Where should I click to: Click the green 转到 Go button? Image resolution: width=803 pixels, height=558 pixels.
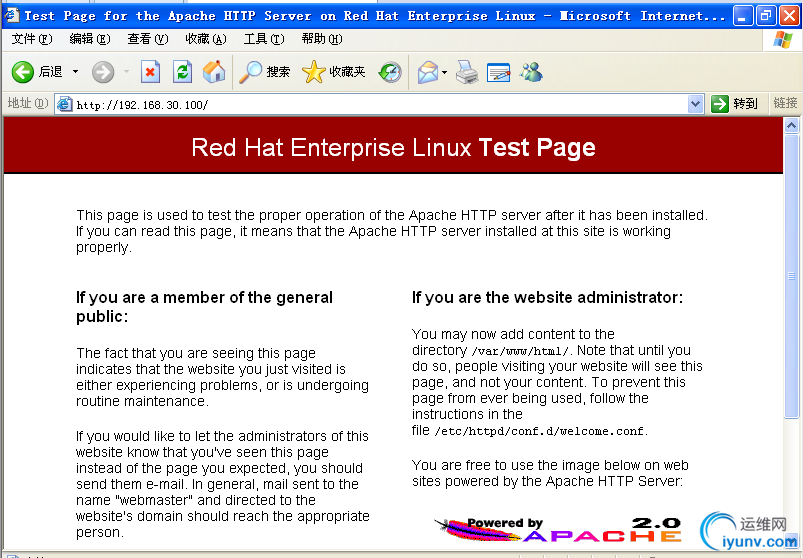tap(734, 104)
